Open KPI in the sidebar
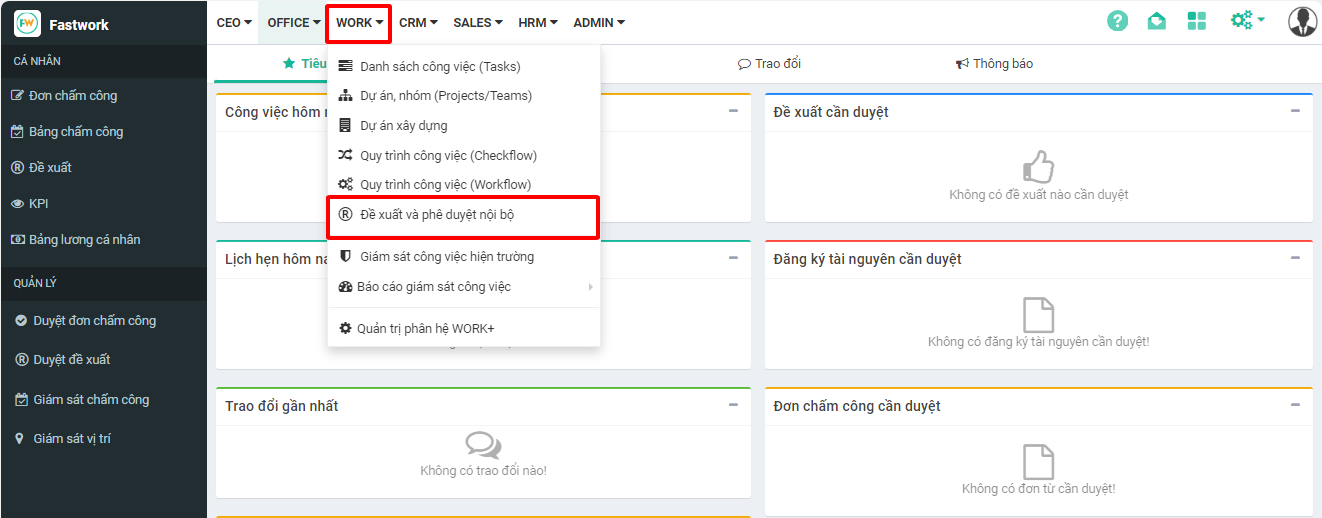 click(38, 204)
